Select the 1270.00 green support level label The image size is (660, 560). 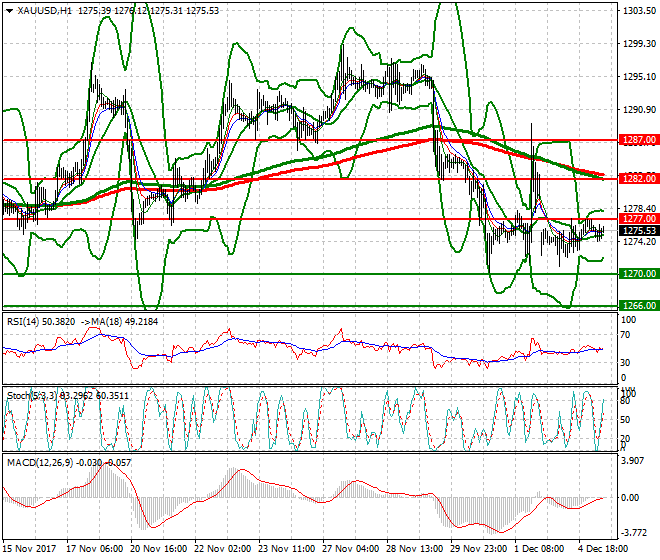(639, 274)
